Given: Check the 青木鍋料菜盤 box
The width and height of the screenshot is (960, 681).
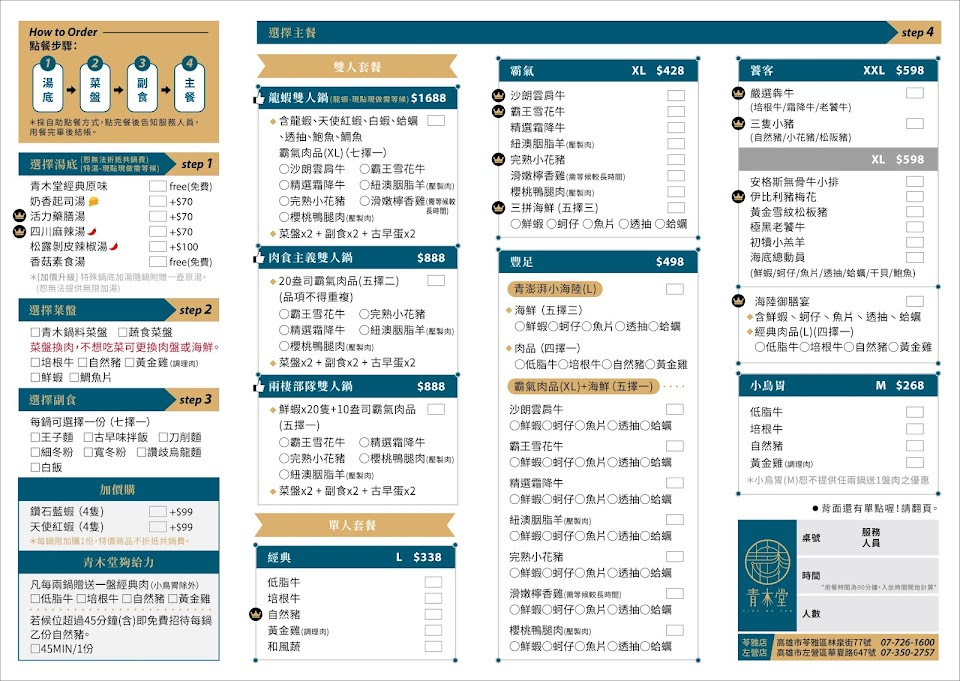Looking at the screenshot, I should 36,332.
